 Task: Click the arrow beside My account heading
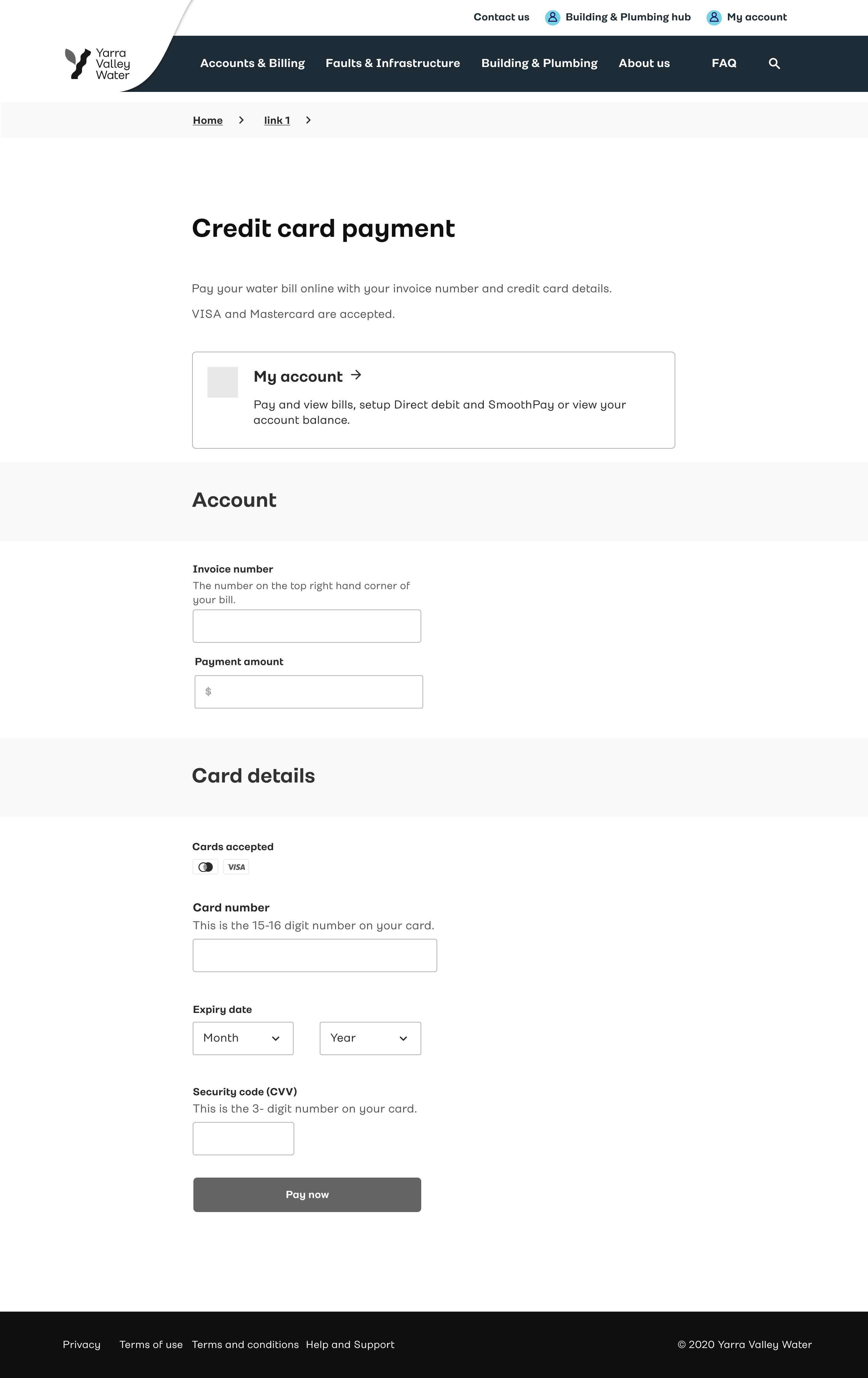[x=356, y=375]
